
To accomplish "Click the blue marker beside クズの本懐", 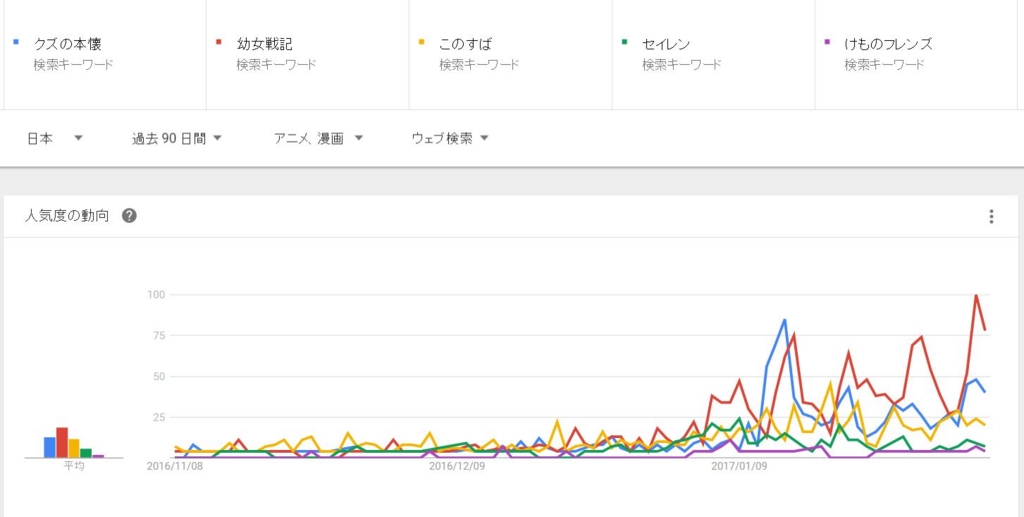I will click(16, 42).
